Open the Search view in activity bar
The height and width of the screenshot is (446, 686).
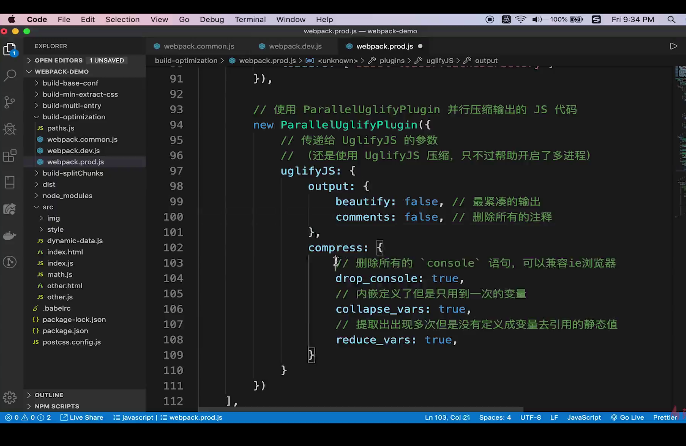point(10,76)
